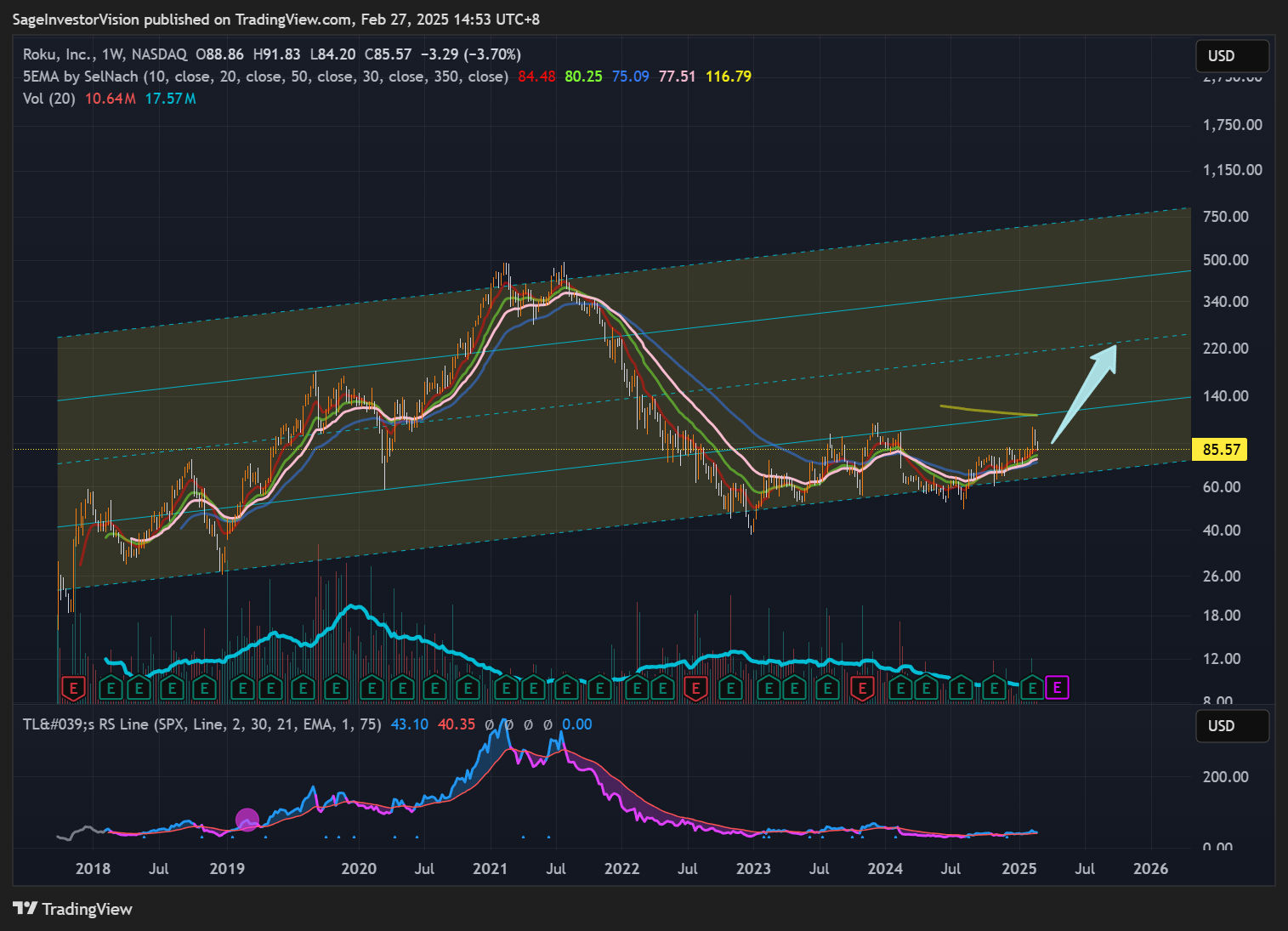
Task: Click the red 40.35 RS value
Action: (x=457, y=724)
